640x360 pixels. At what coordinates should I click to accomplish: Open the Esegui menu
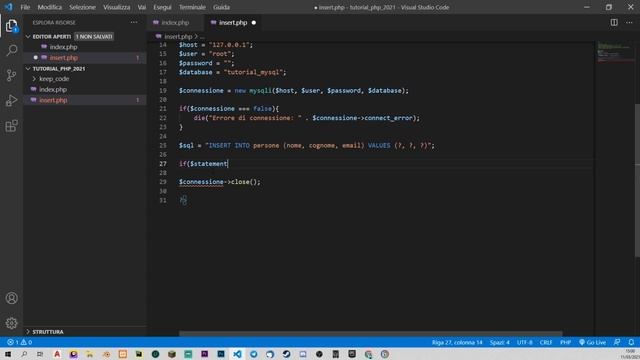point(162,7)
